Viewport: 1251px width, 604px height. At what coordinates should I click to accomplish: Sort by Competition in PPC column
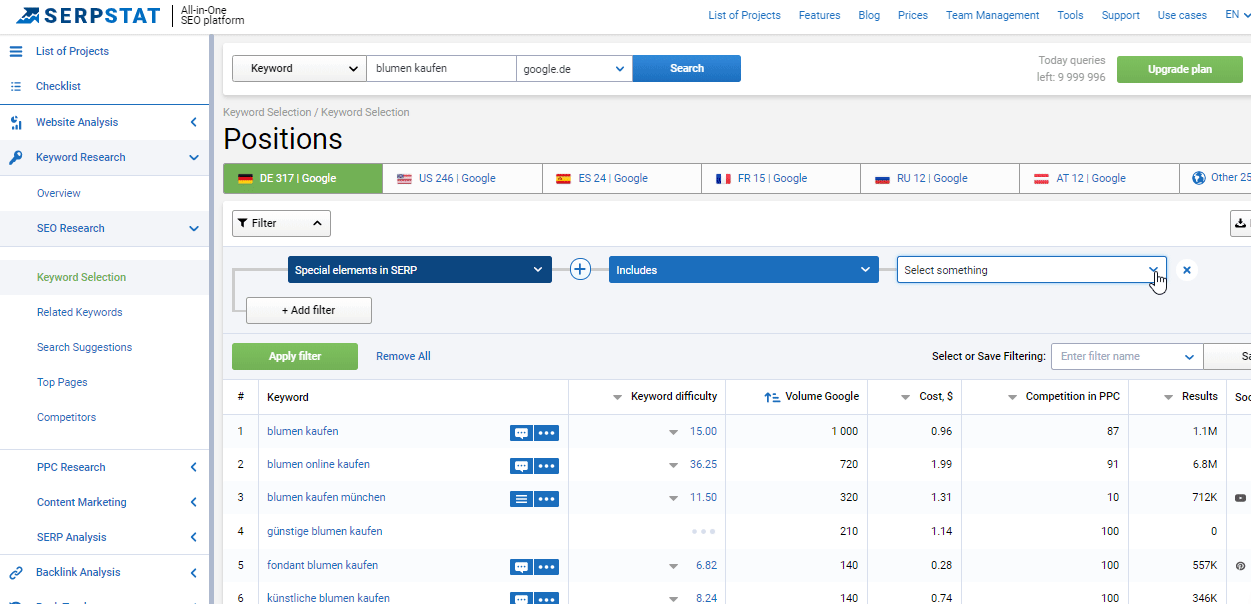(x=1072, y=396)
